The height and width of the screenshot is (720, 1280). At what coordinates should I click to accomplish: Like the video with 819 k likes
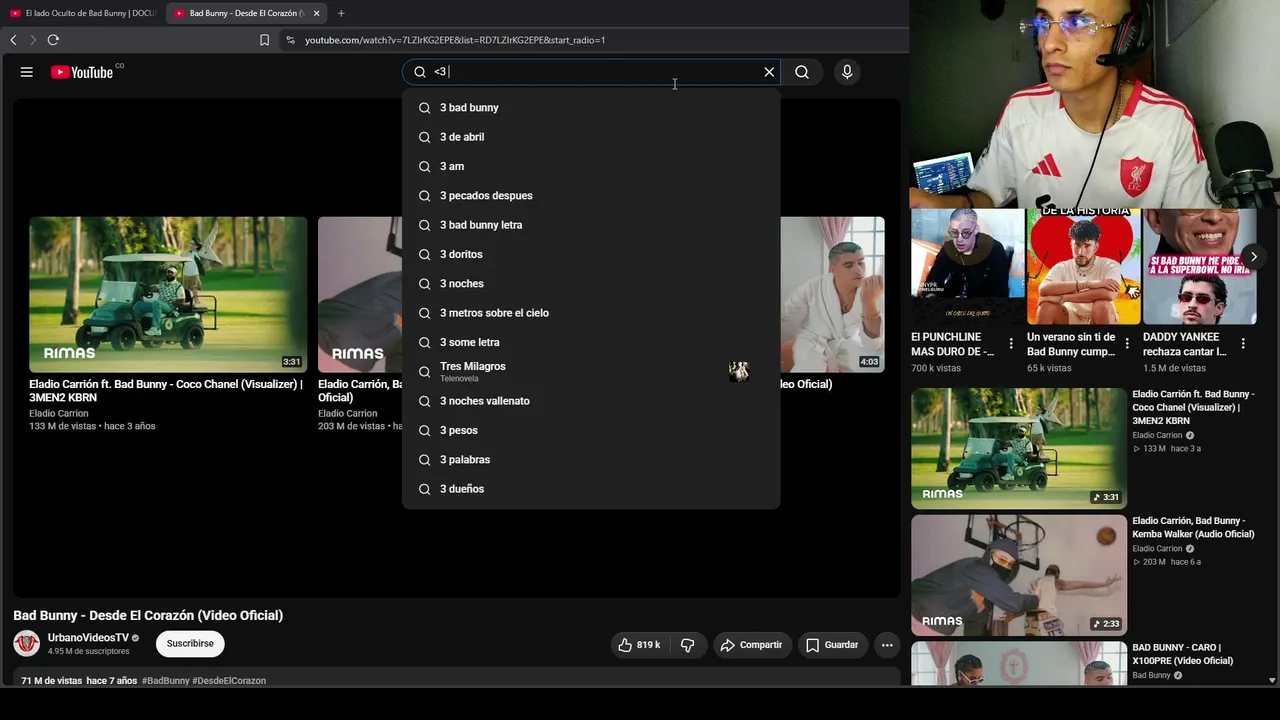[639, 645]
